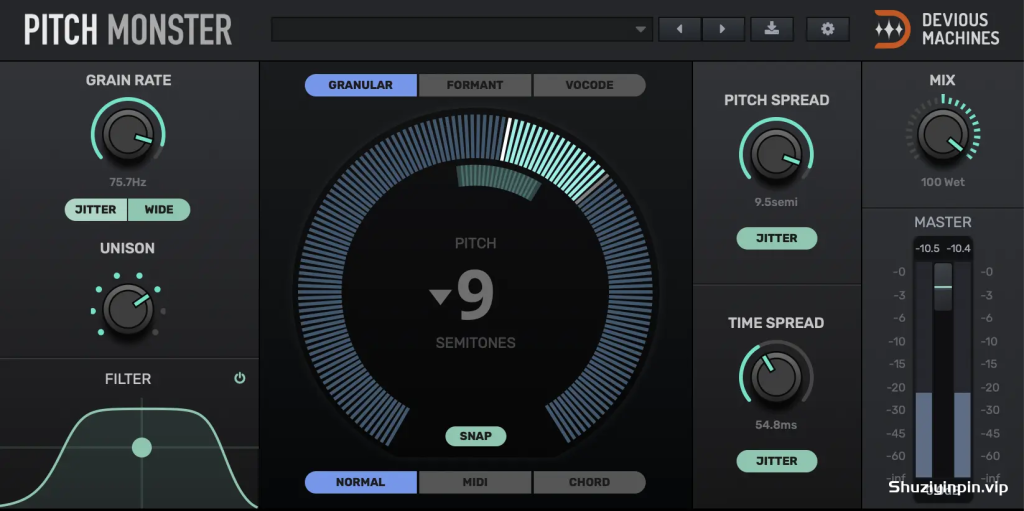Click the Devious Machines logo
Viewport: 1024px width, 511px height.
coord(936,29)
